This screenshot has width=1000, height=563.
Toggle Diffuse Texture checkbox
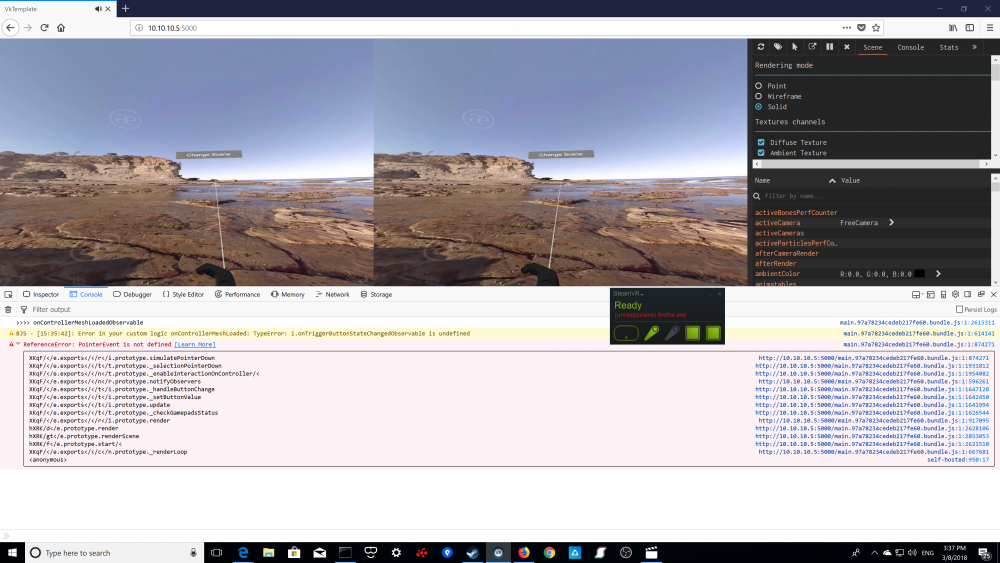coord(761,142)
